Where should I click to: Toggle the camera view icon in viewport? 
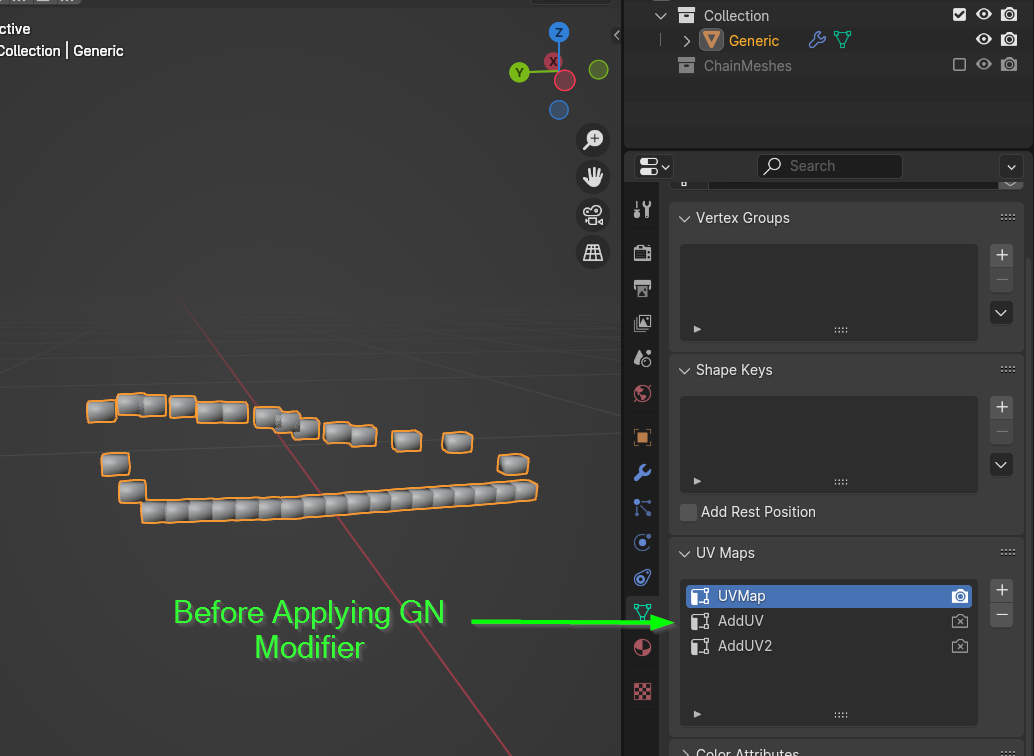point(593,214)
